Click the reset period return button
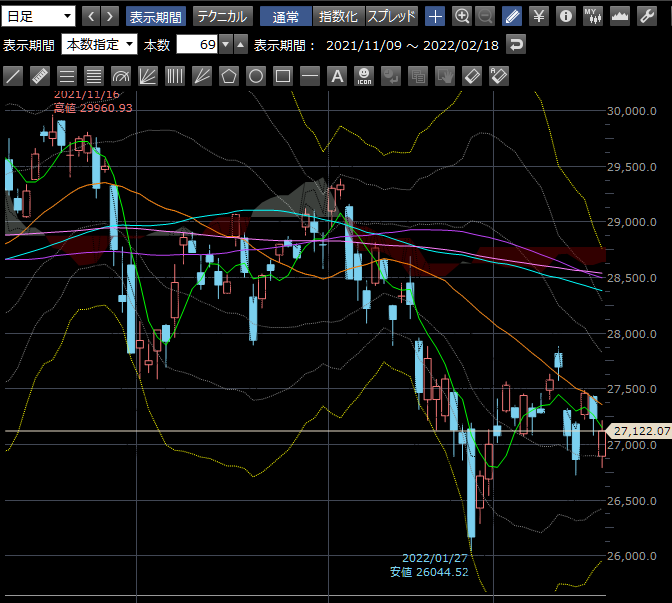Screen dimensions: 672x603 [x=516, y=44]
